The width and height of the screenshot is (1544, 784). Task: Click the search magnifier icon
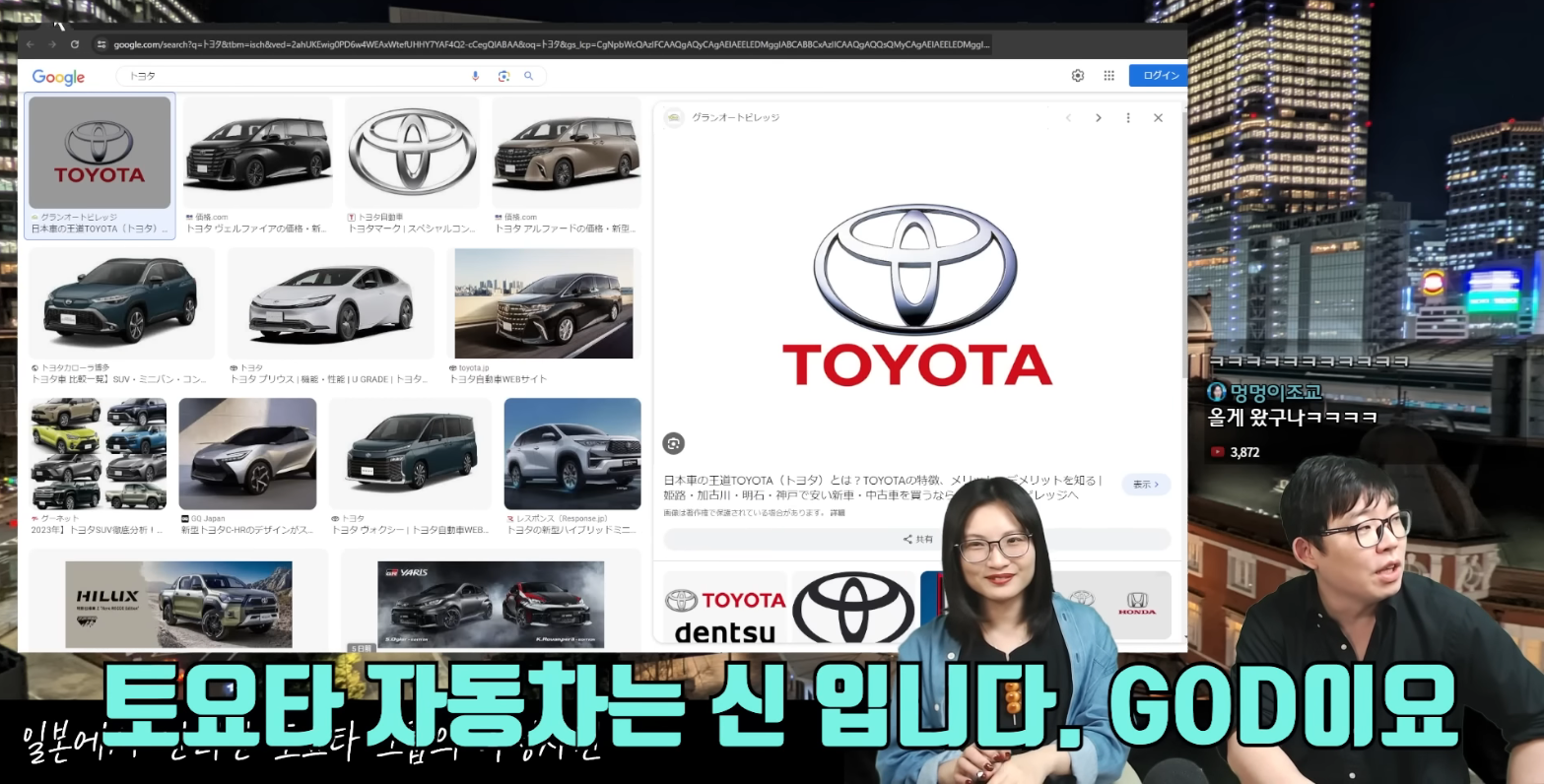529,76
